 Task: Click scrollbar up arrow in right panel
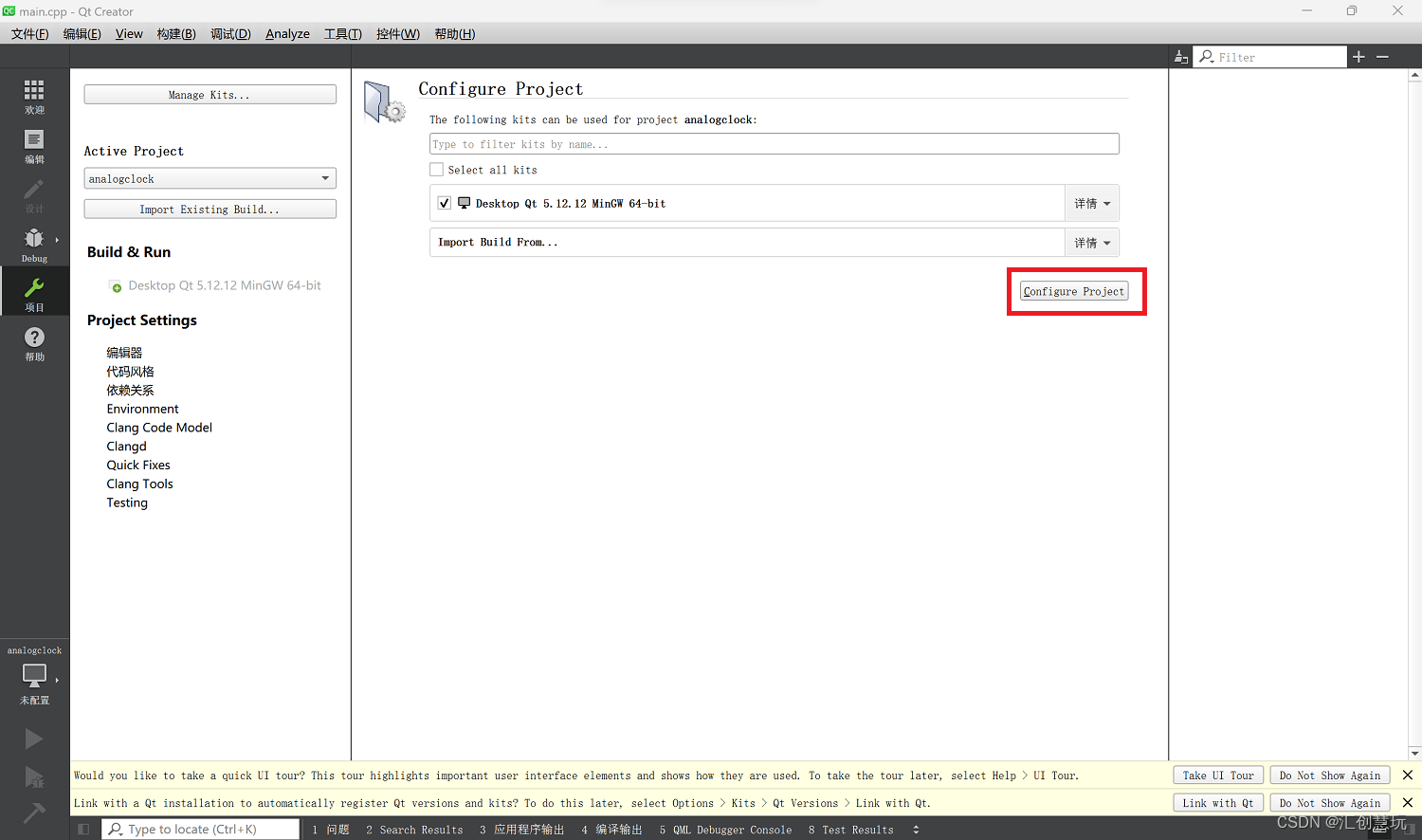tap(1414, 75)
